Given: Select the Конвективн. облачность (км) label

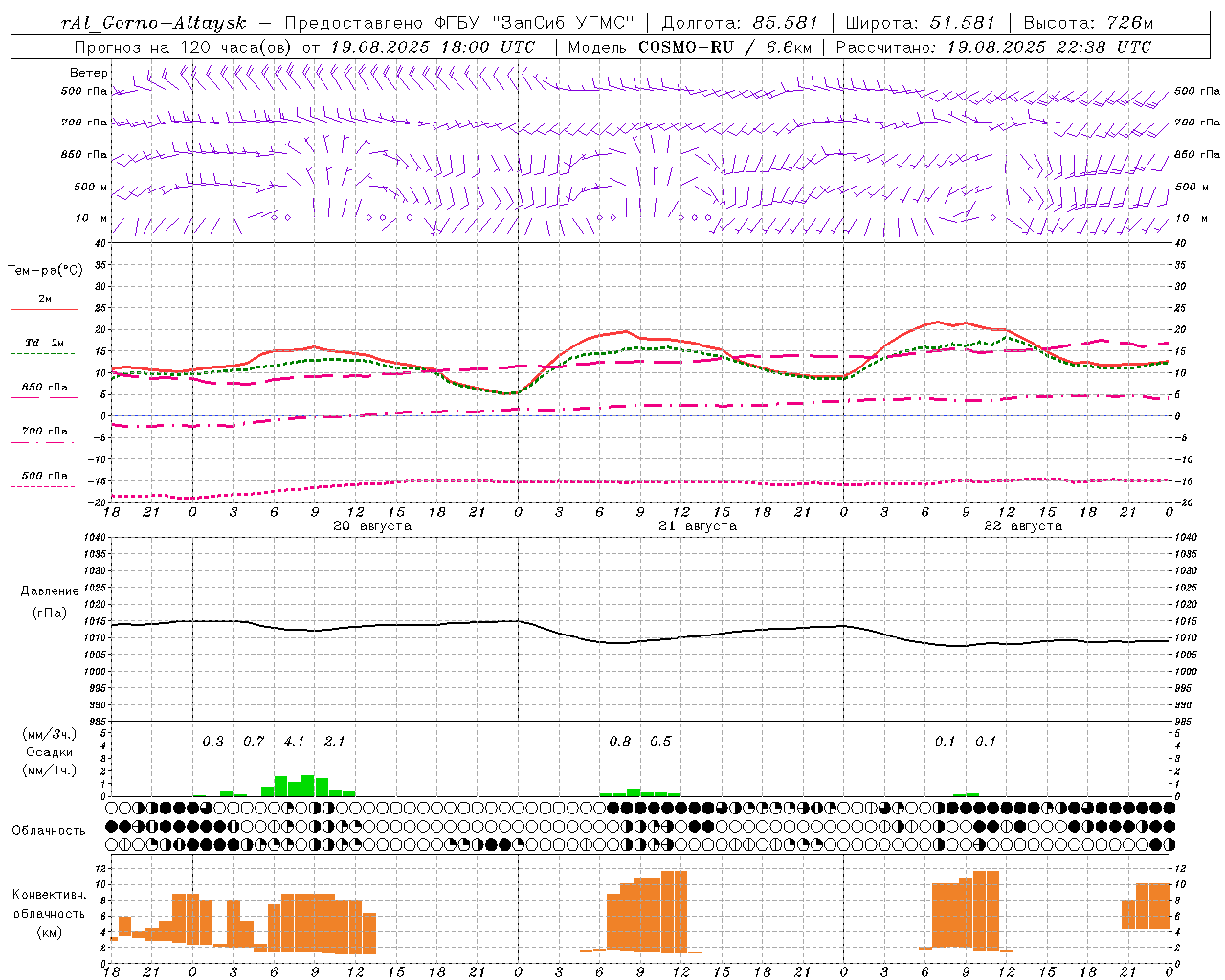Looking at the screenshot, I should tap(49, 913).
